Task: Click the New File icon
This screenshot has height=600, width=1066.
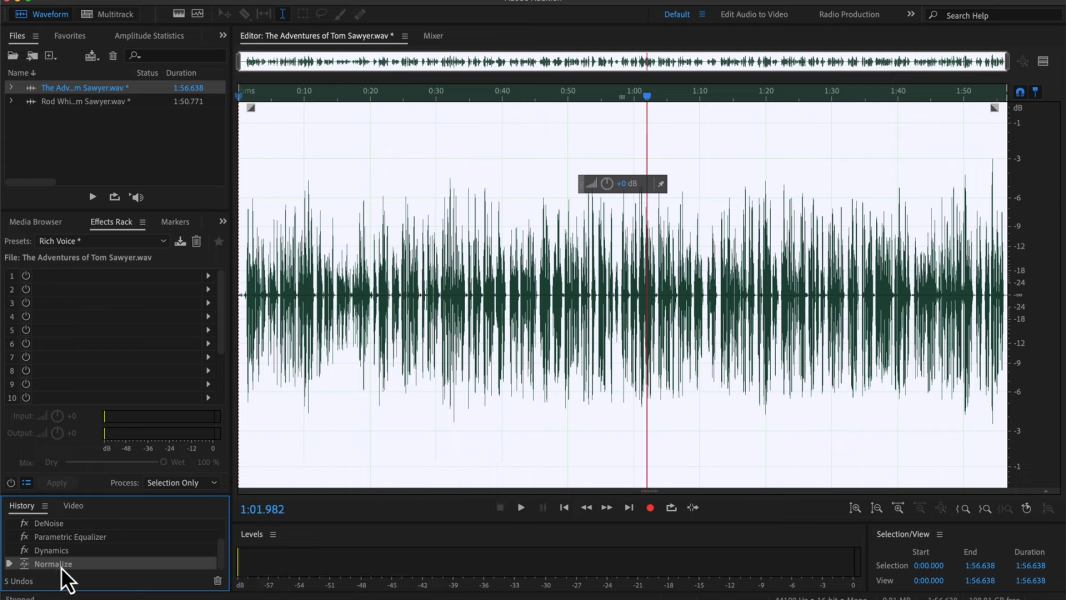Action: (50, 56)
